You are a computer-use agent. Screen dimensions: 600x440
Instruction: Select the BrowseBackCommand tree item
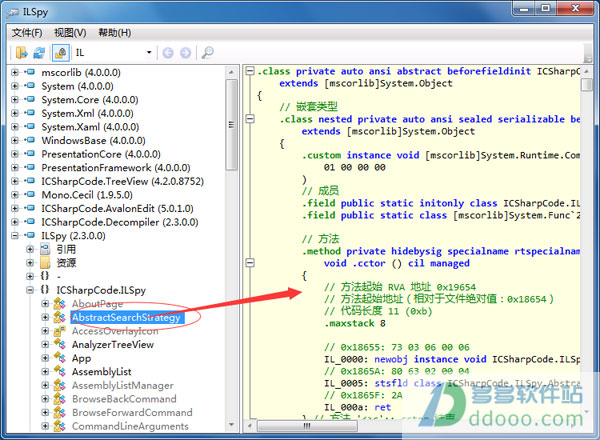pyautogui.click(x=124, y=399)
